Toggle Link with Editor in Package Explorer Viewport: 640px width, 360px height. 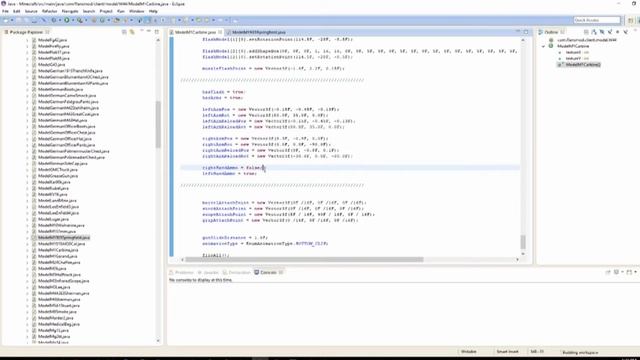point(132,32)
